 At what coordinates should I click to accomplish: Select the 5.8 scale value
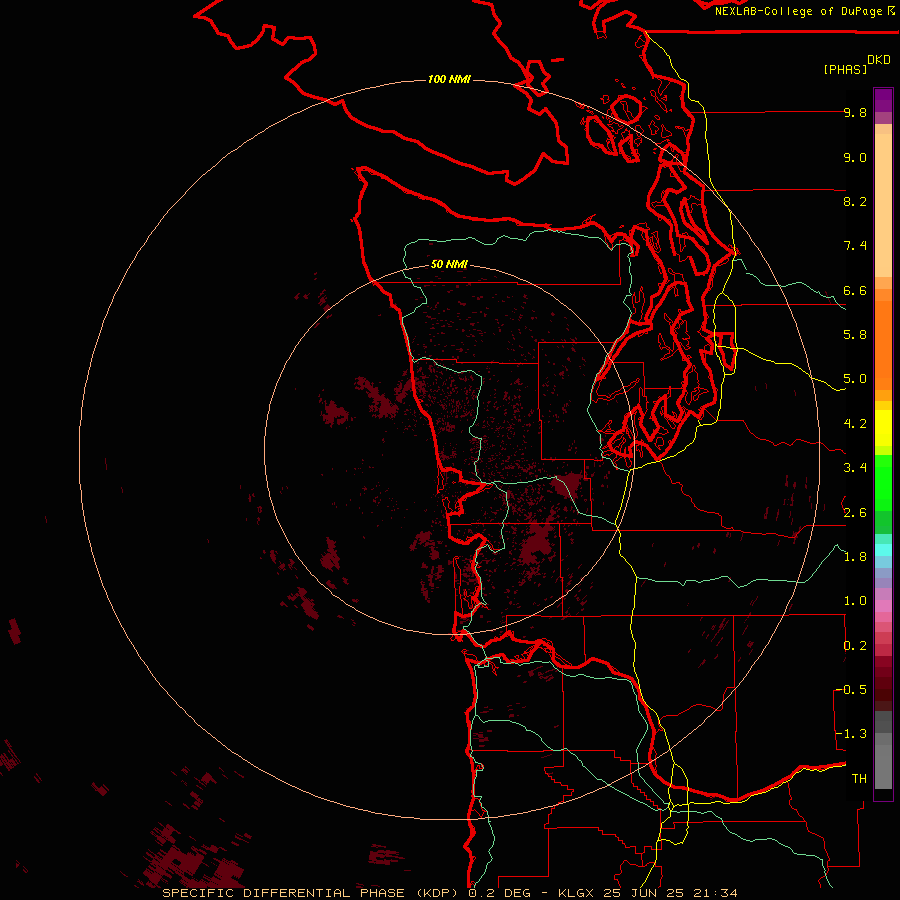pos(855,335)
